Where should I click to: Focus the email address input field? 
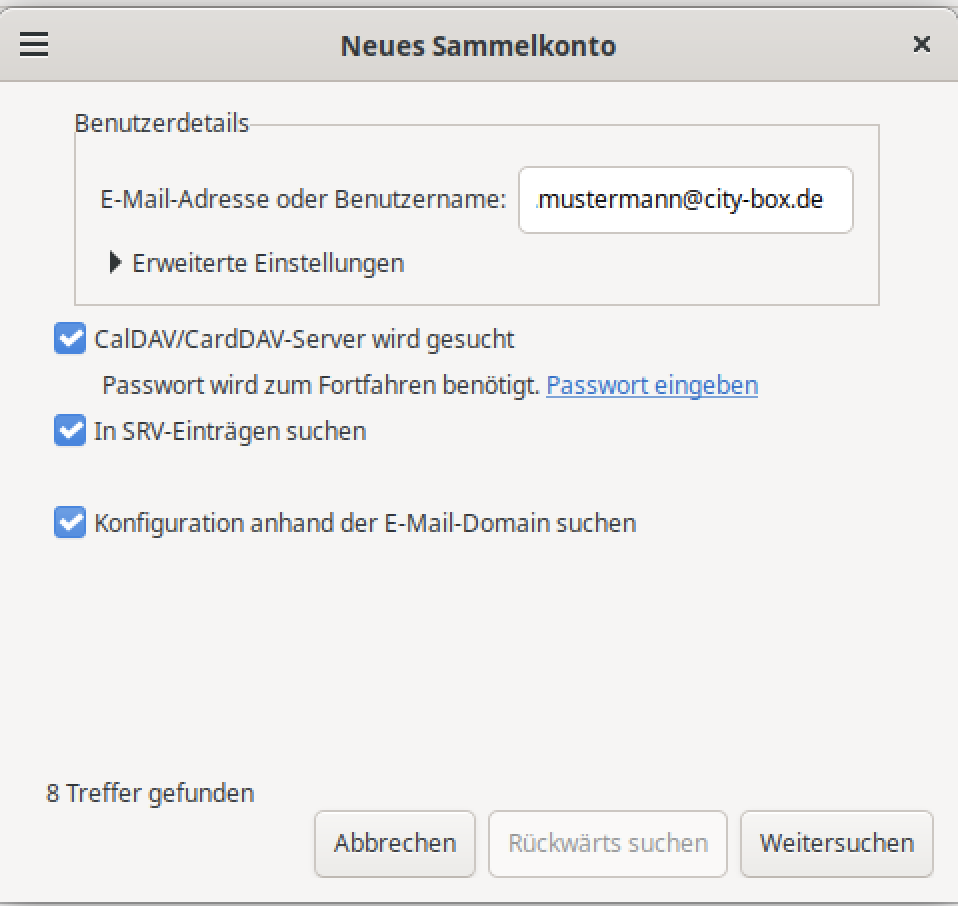point(685,200)
